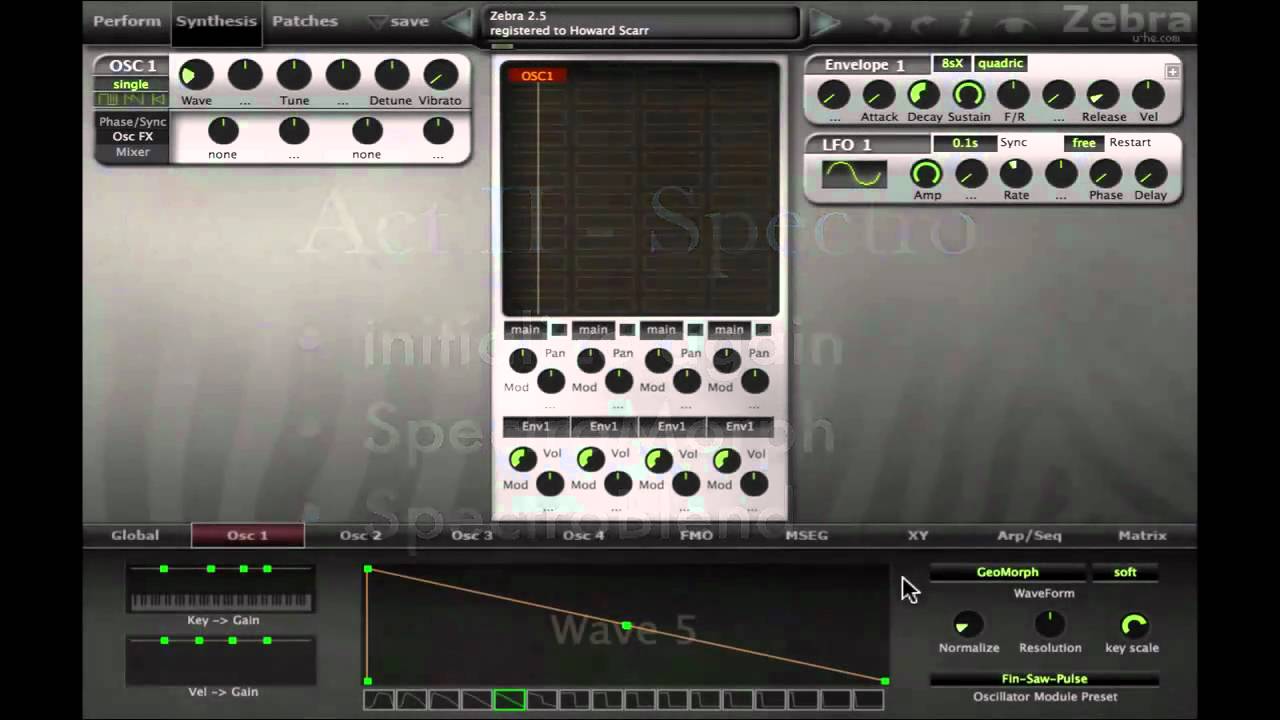Toggle the box beside second 'main' selector
Image resolution: width=1280 pixels, height=720 pixels.
pyautogui.click(x=627, y=330)
